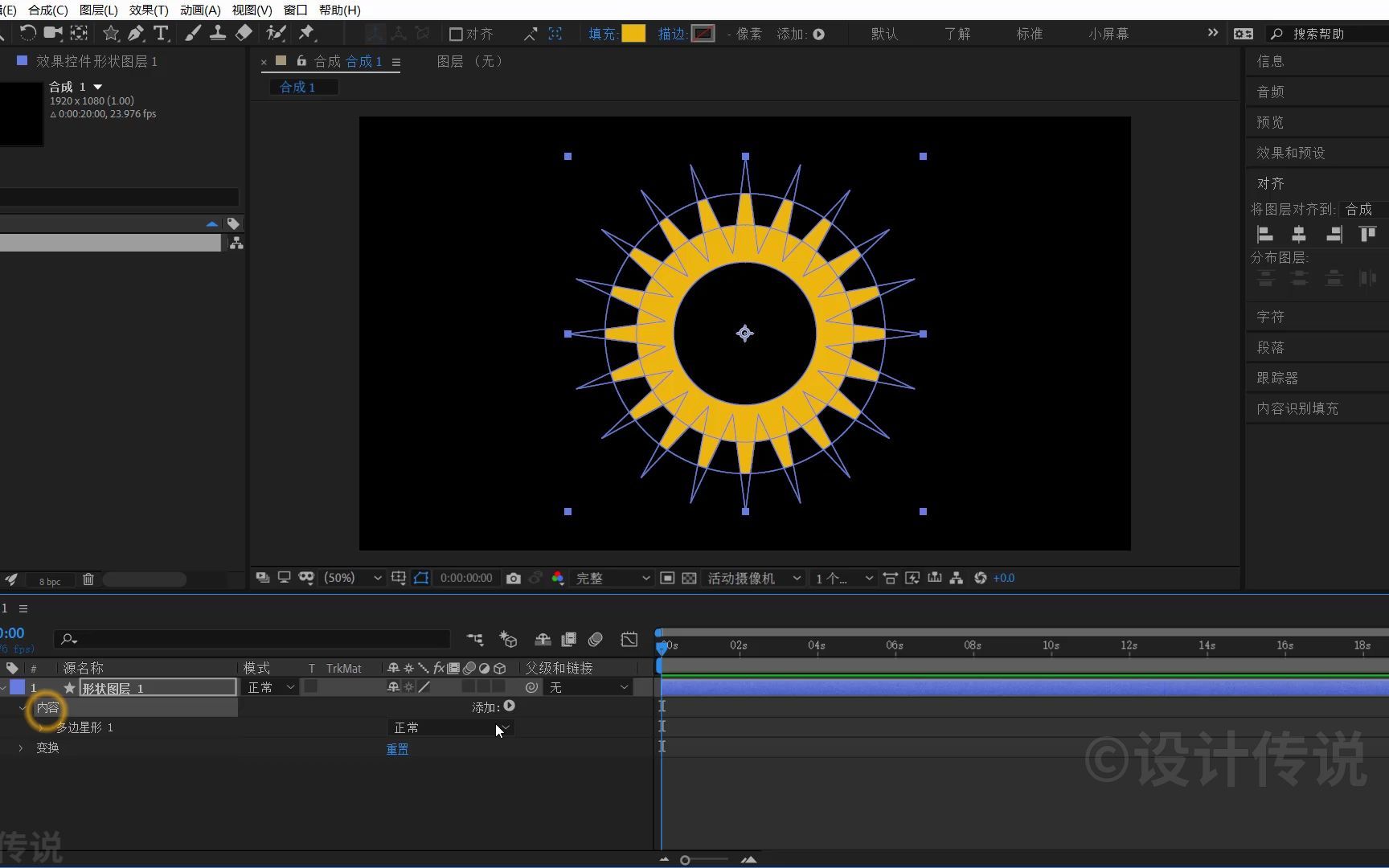This screenshot has width=1389, height=868.
Task: Open the composition flowchart icon in viewer bar
Action: pos(957,578)
